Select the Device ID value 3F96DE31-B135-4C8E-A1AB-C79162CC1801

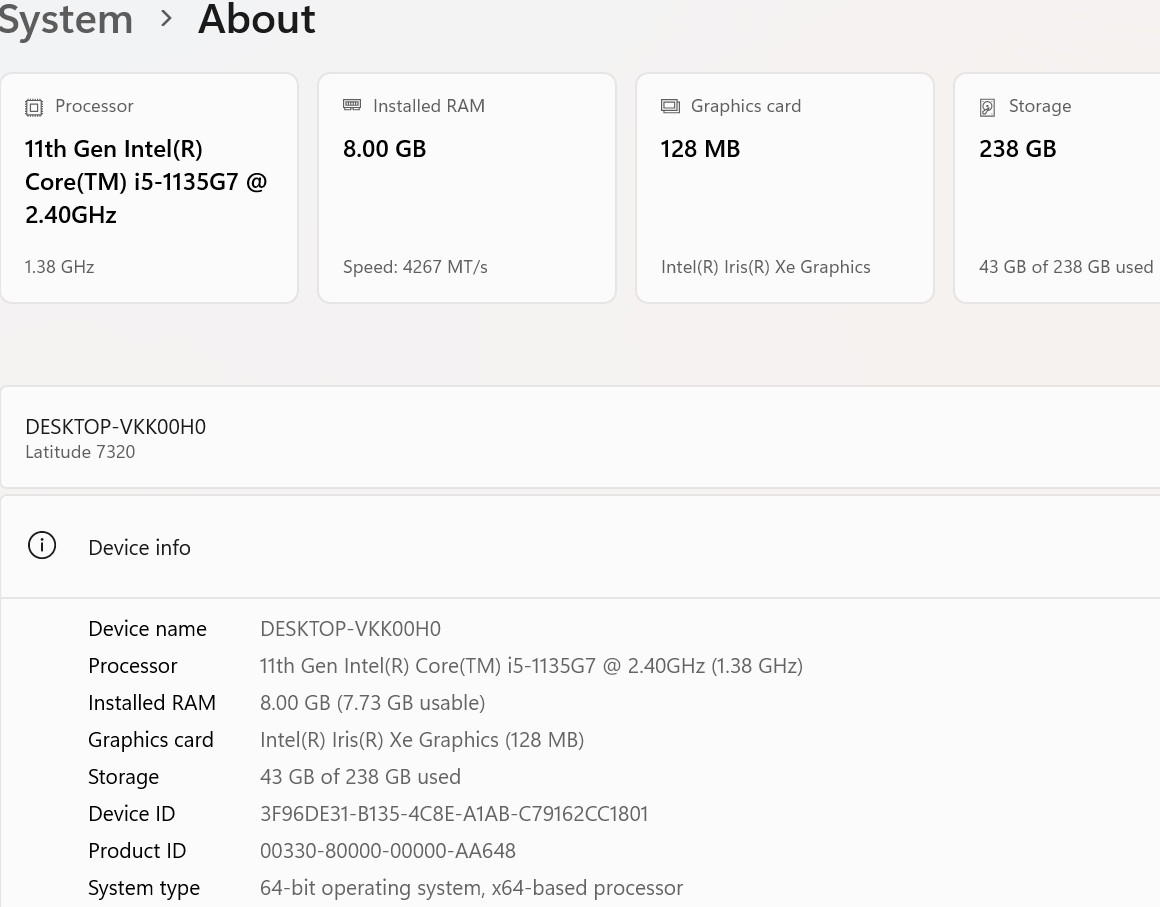click(453, 814)
